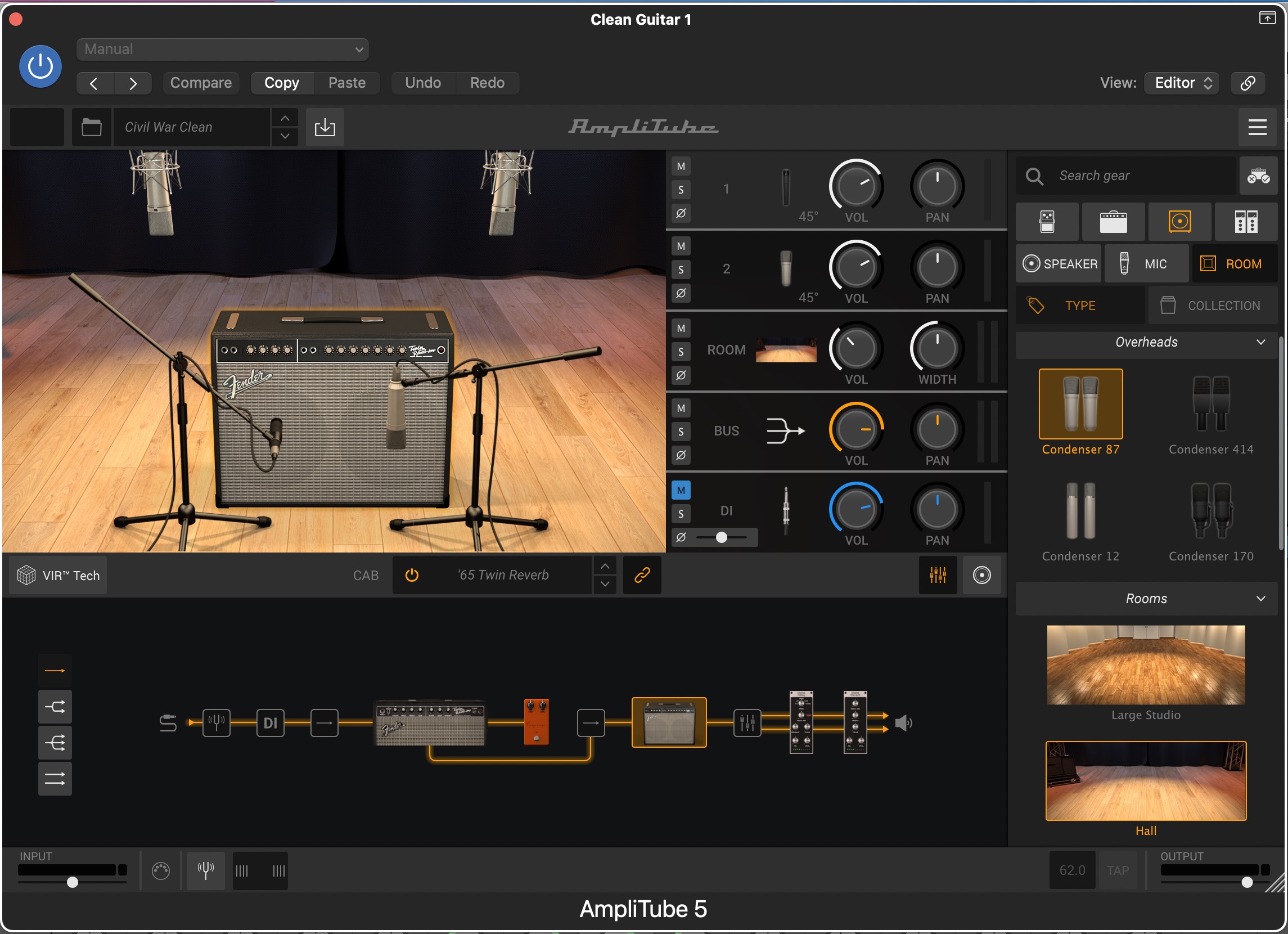Viewport: 1288px width, 934px height.
Task: Select the second split signal routing icon
Action: pyautogui.click(x=55, y=707)
